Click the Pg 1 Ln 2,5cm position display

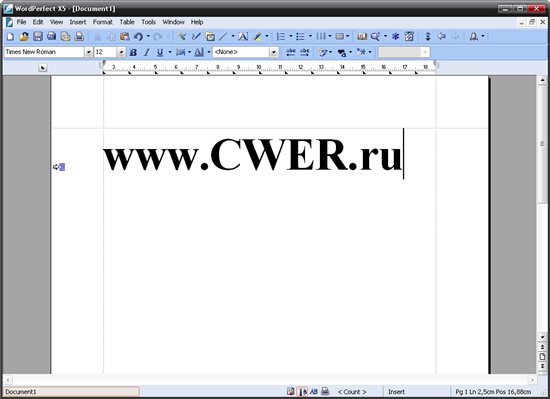coord(493,392)
